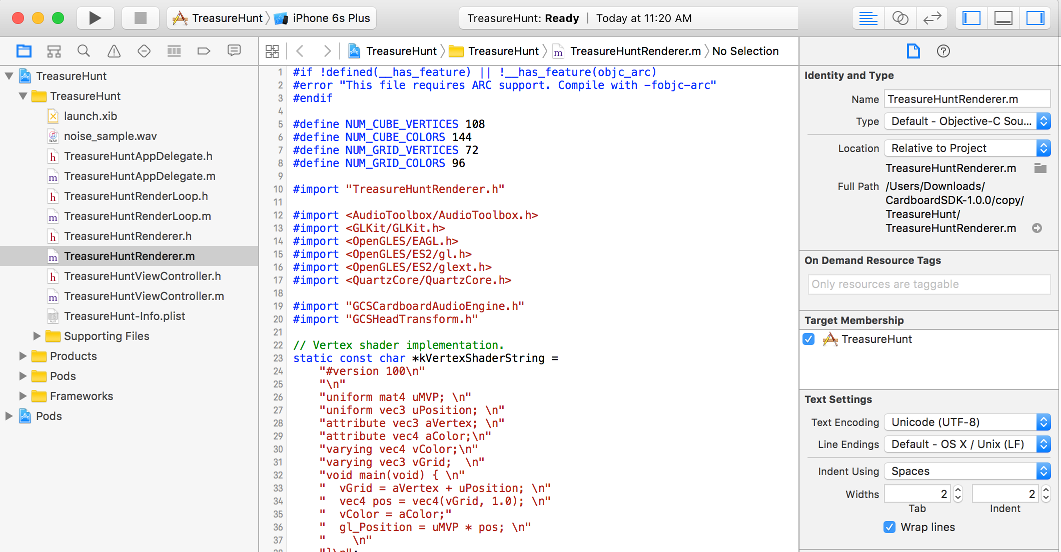Viewport: 1061px width, 552px height.
Task: Open the Line Endings dropdown
Action: coord(967,444)
